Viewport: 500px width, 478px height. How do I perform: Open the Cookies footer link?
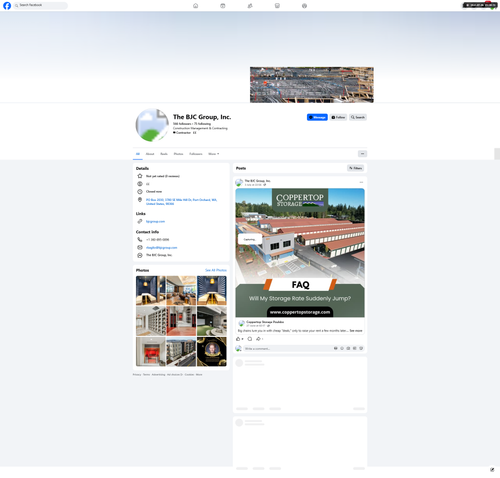click(189, 375)
